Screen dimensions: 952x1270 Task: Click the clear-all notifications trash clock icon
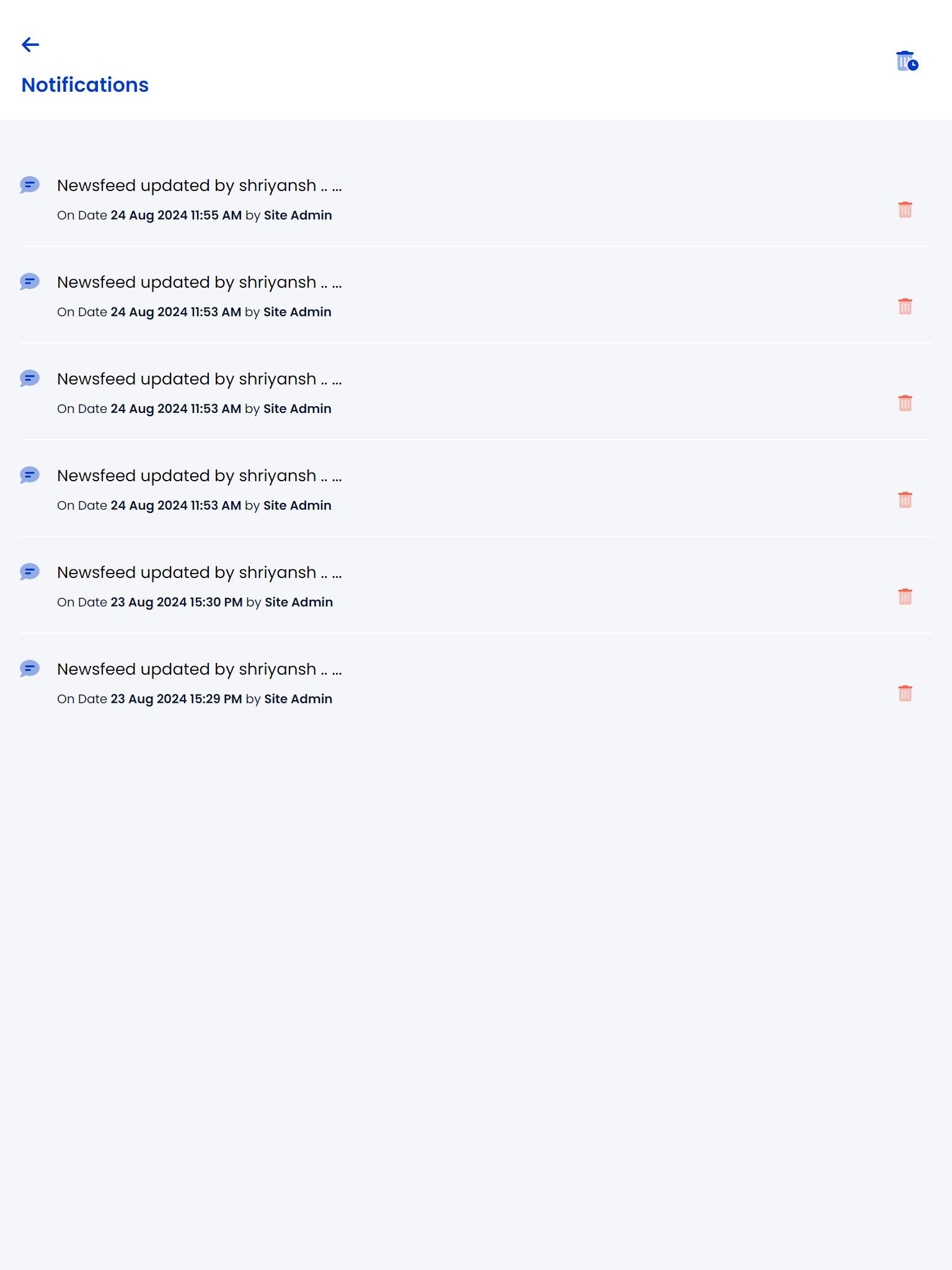click(x=907, y=61)
